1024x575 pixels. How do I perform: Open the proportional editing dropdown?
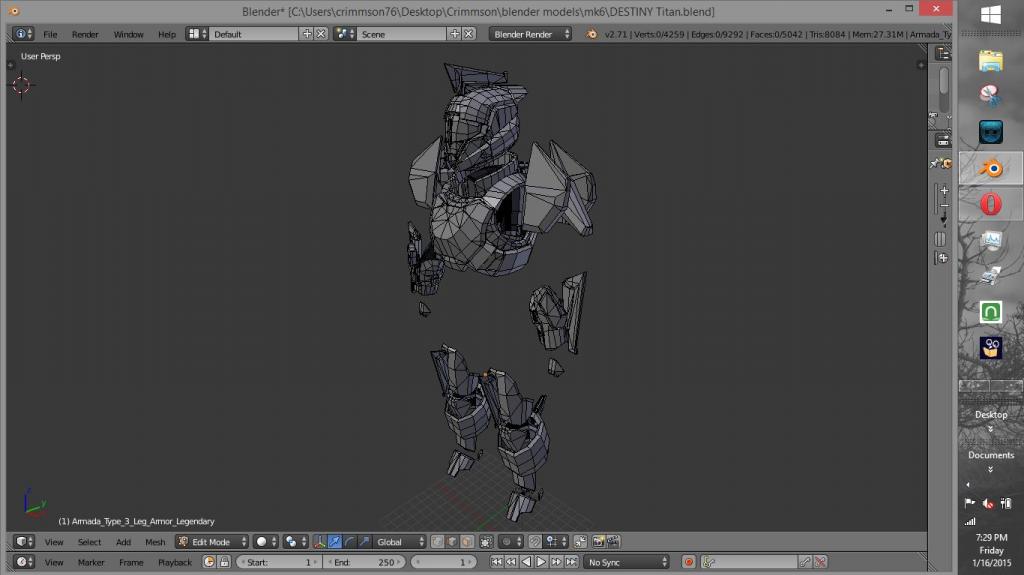pos(511,542)
